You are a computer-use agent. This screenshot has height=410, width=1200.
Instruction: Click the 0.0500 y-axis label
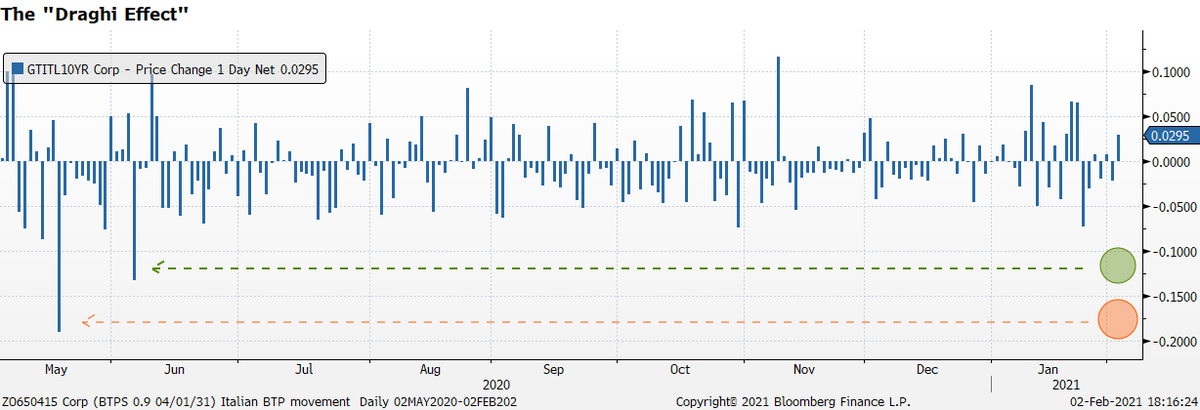(x=1173, y=117)
